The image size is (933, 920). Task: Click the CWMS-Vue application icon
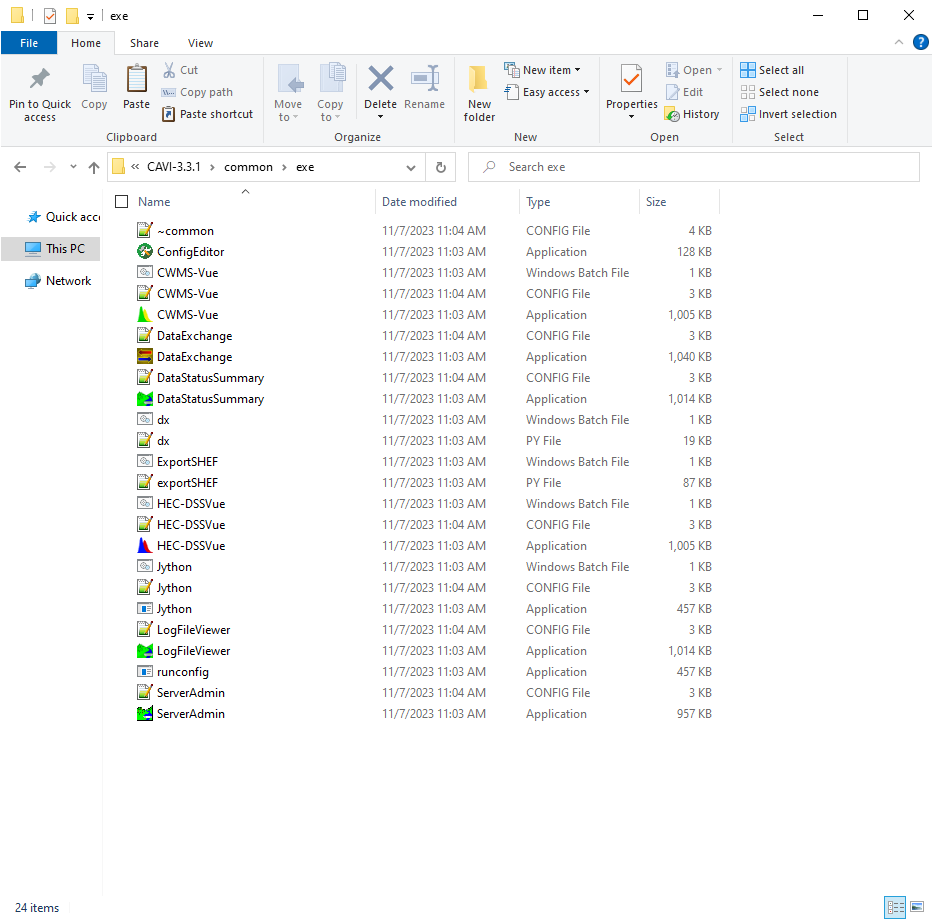[x=145, y=315]
